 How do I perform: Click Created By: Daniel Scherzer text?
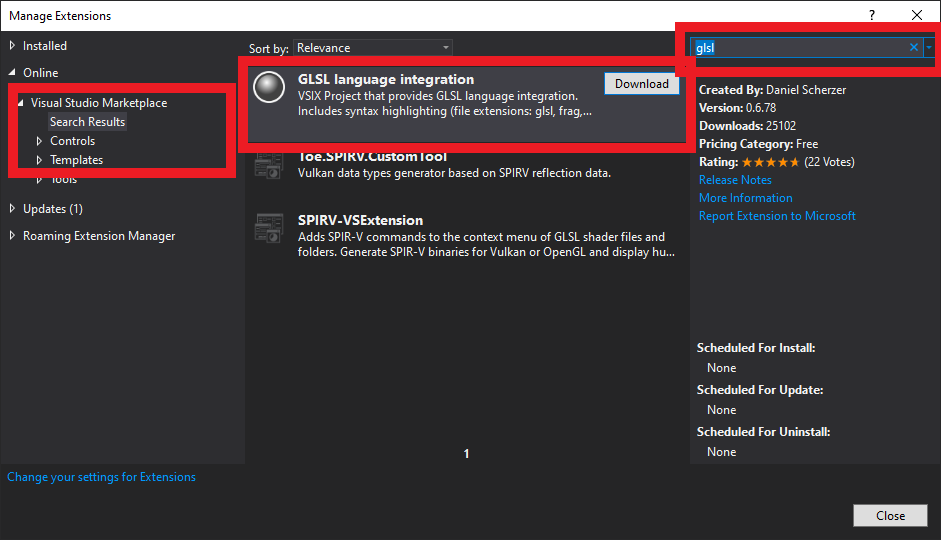772,90
